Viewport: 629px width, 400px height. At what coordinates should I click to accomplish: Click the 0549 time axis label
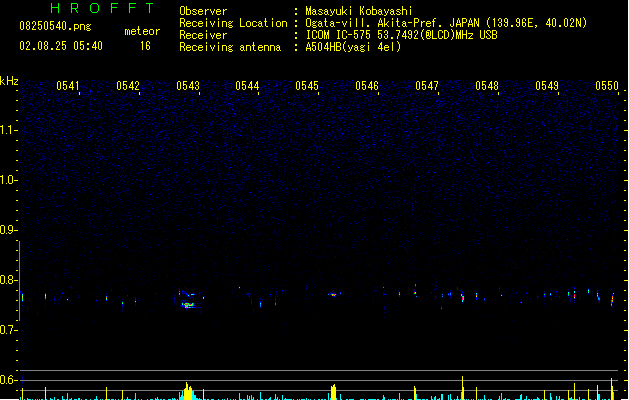547,86
